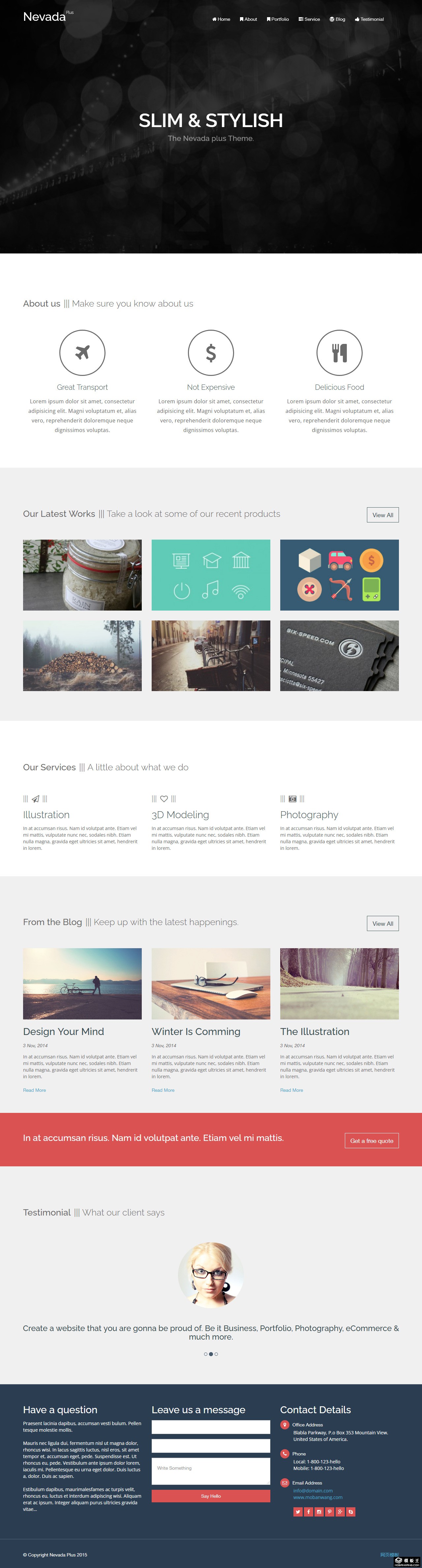Click the airplane Great Transport icon
The width and height of the screenshot is (422, 1568).
click(82, 352)
